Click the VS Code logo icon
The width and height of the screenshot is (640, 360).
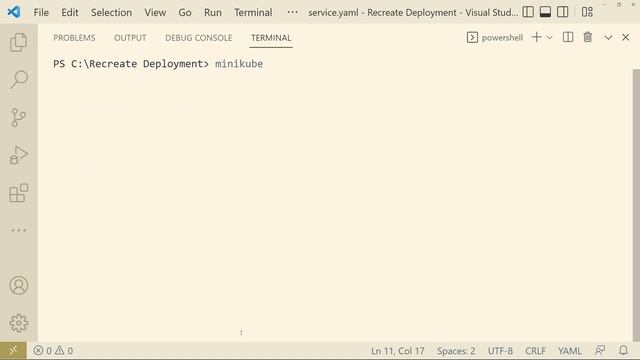pyautogui.click(x=14, y=12)
